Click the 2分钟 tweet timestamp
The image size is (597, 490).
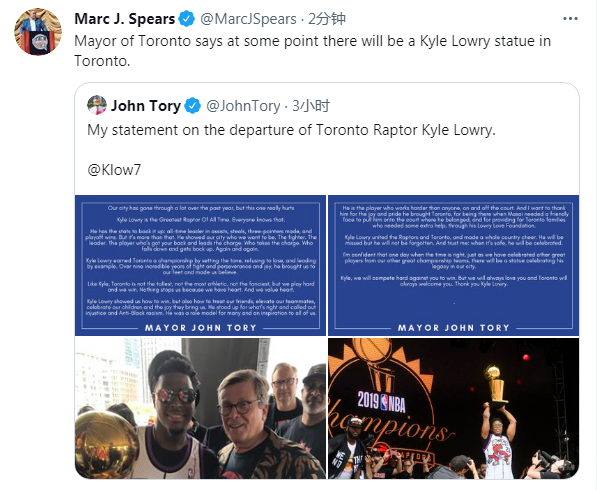(x=327, y=19)
